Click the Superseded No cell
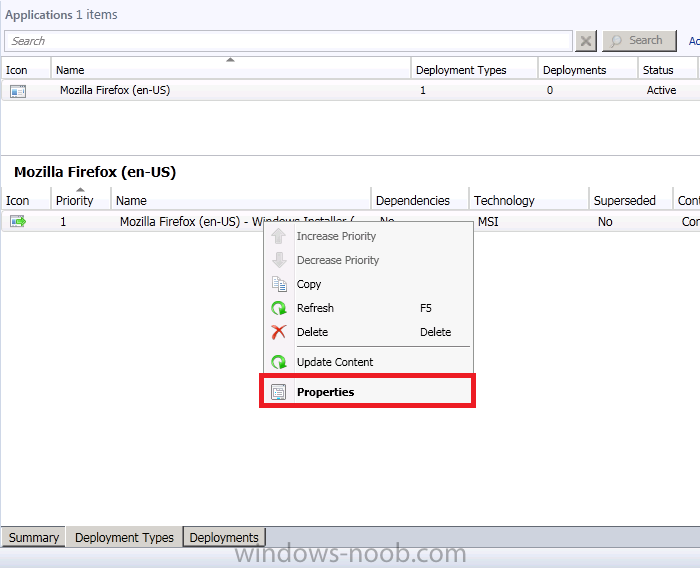 [x=605, y=221]
